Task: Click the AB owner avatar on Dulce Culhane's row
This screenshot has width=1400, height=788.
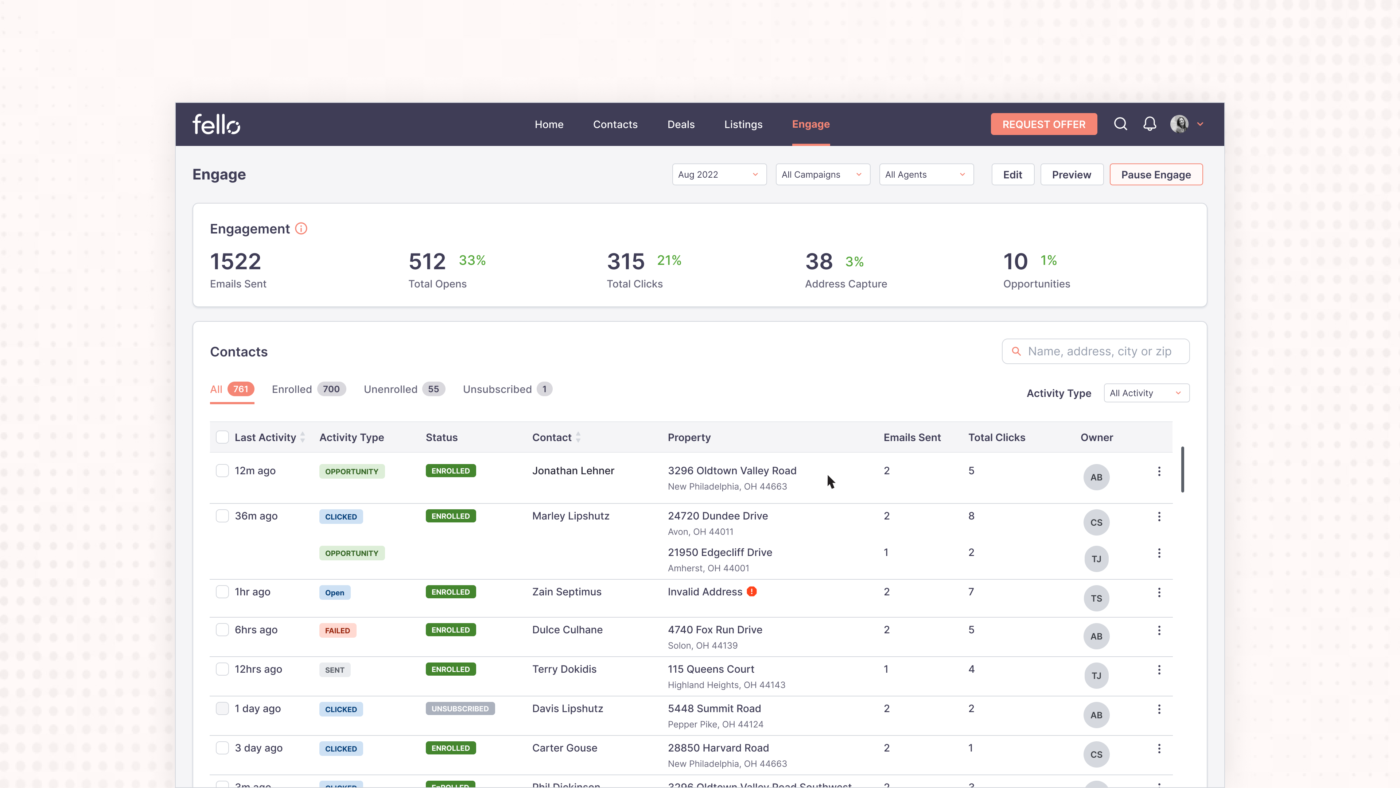Action: [1095, 635]
